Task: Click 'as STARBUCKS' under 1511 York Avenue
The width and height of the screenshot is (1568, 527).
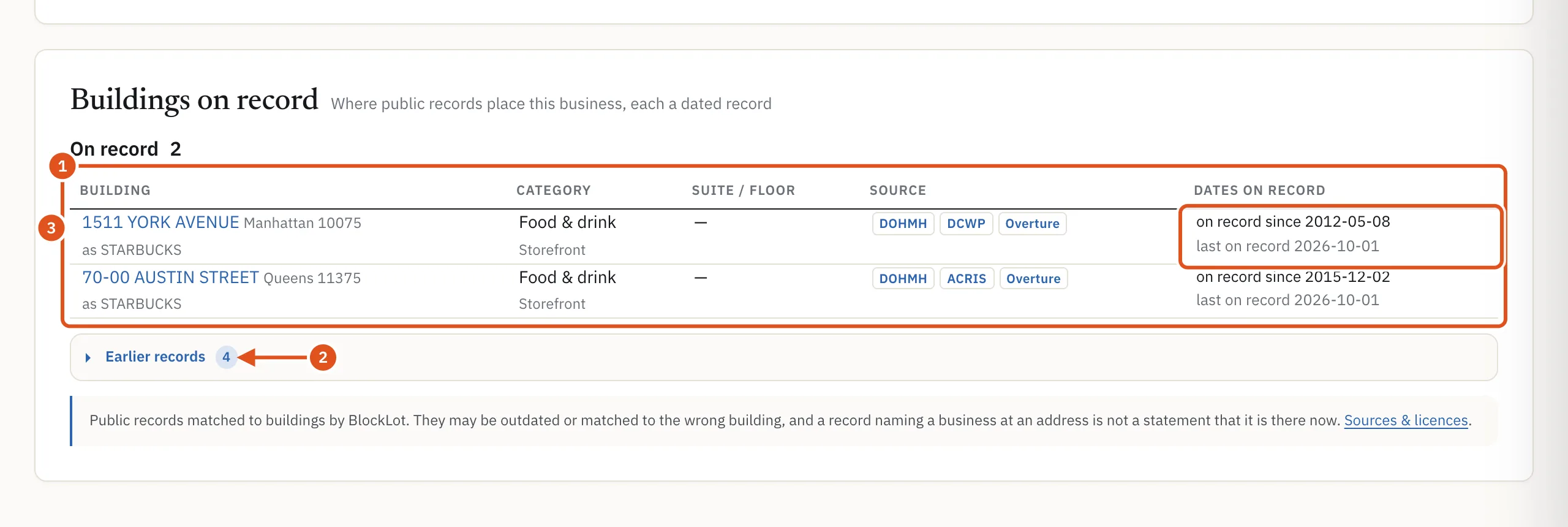Action: coord(132,250)
